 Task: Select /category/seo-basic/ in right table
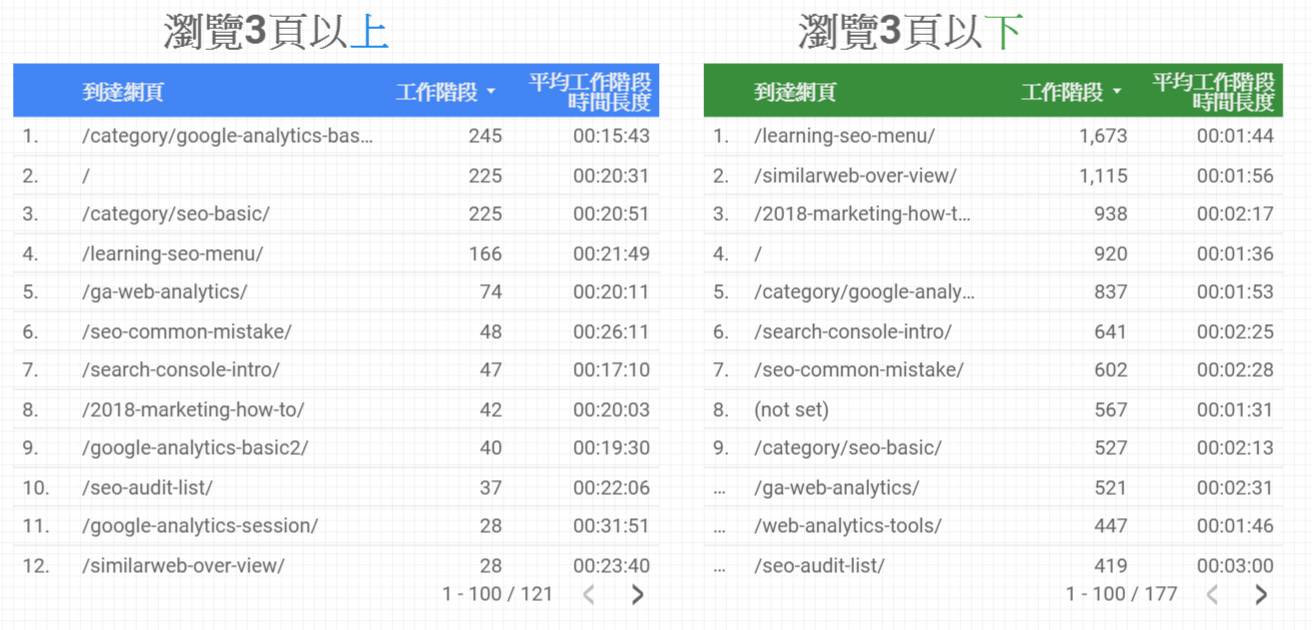[x=848, y=448]
